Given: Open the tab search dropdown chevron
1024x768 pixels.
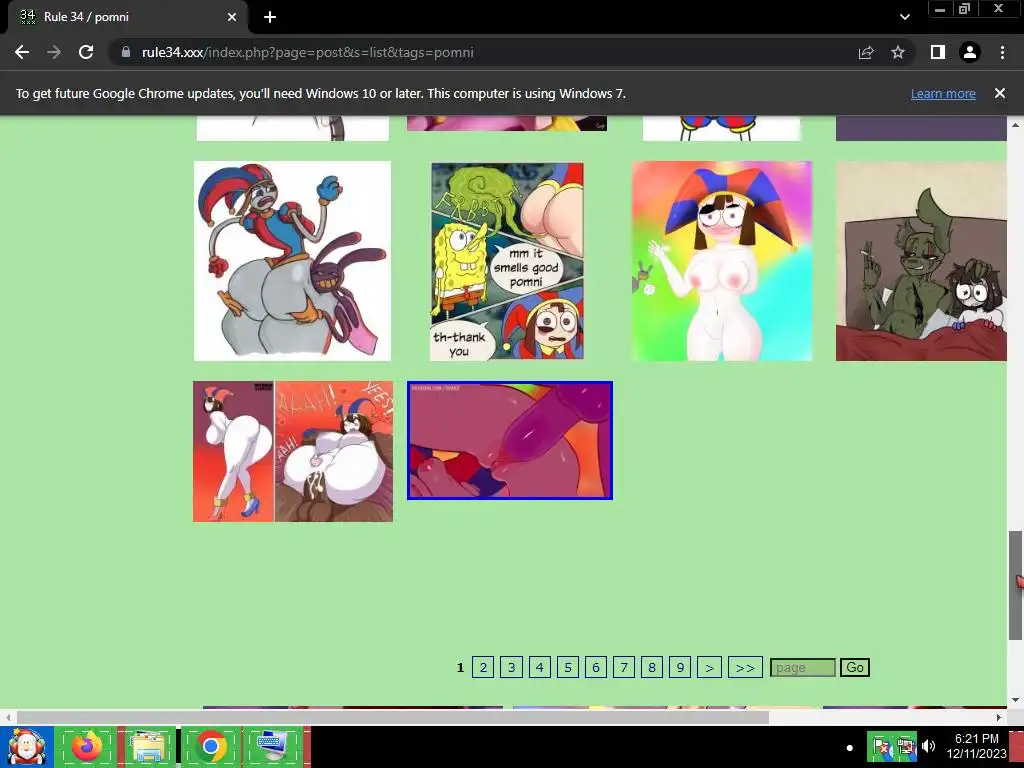Looking at the screenshot, I should tap(904, 17).
